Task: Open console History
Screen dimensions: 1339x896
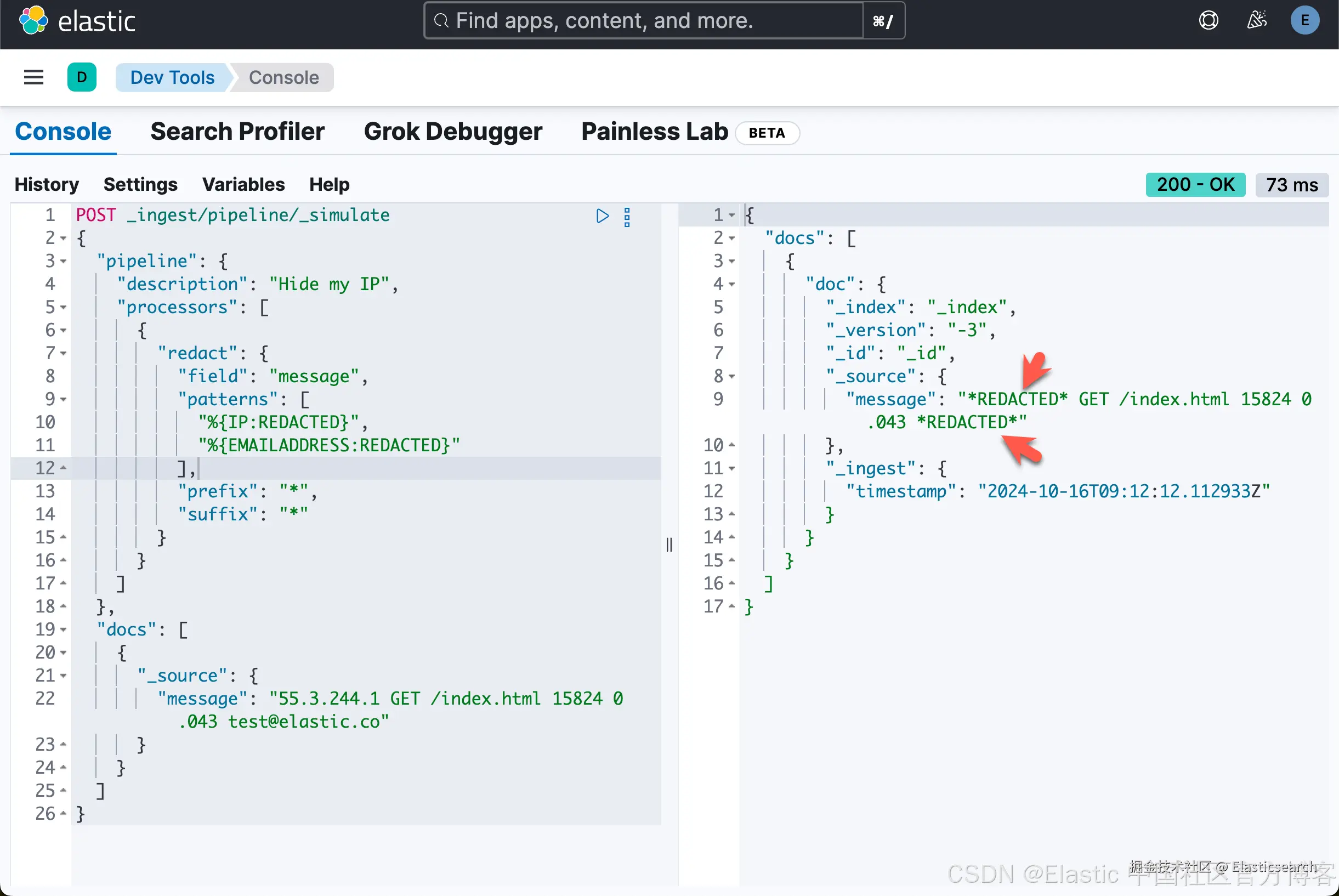Action: point(47,185)
